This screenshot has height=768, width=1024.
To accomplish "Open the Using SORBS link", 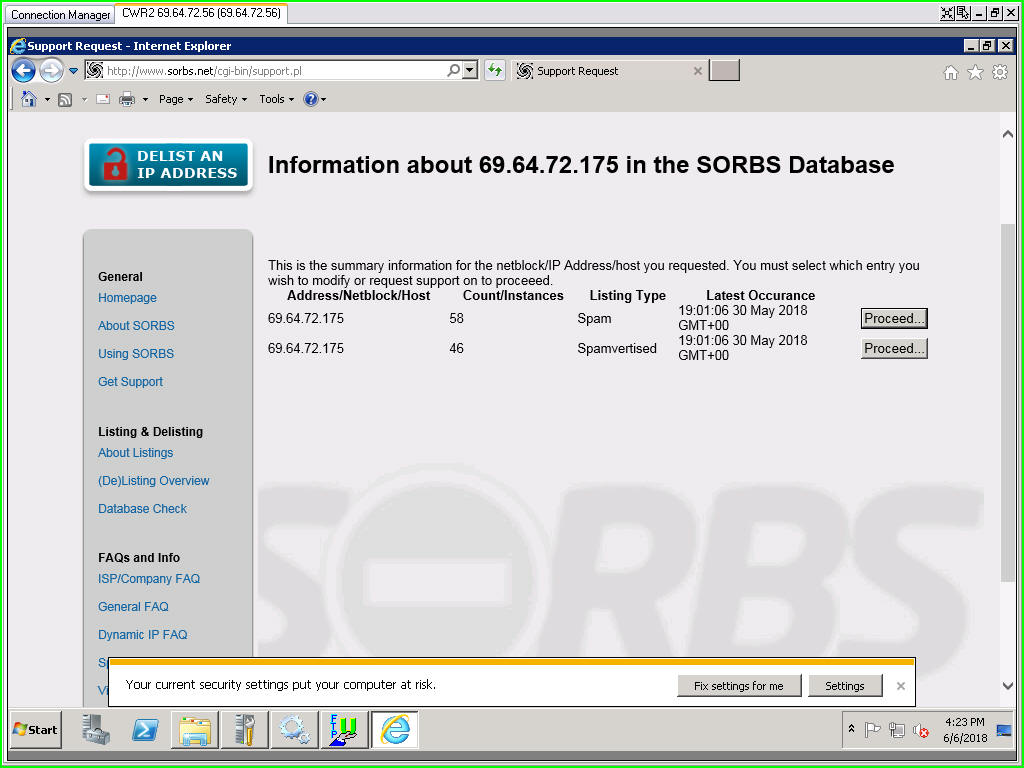I will 136,353.
